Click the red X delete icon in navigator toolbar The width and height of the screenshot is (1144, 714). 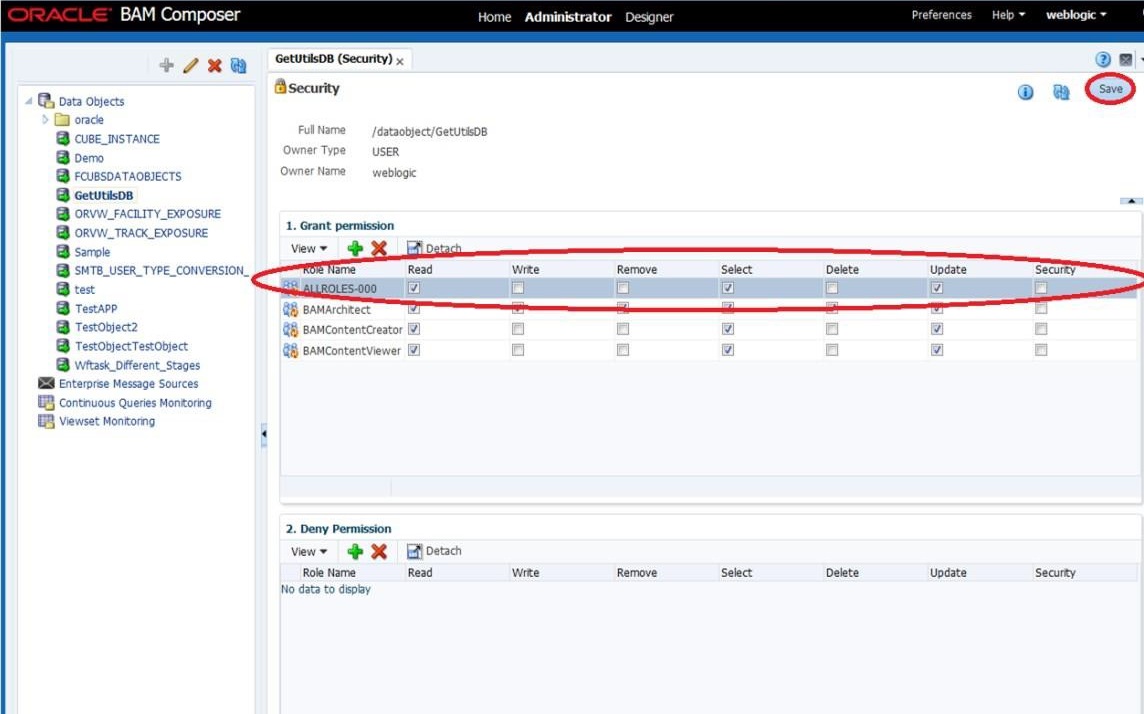[x=214, y=65]
